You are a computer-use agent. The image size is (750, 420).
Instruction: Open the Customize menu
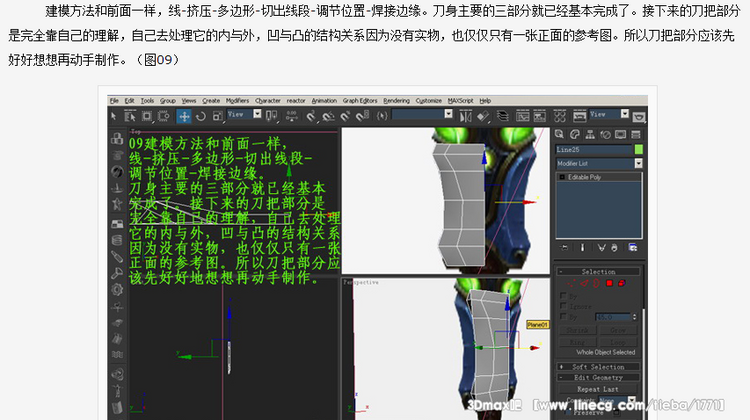click(429, 101)
